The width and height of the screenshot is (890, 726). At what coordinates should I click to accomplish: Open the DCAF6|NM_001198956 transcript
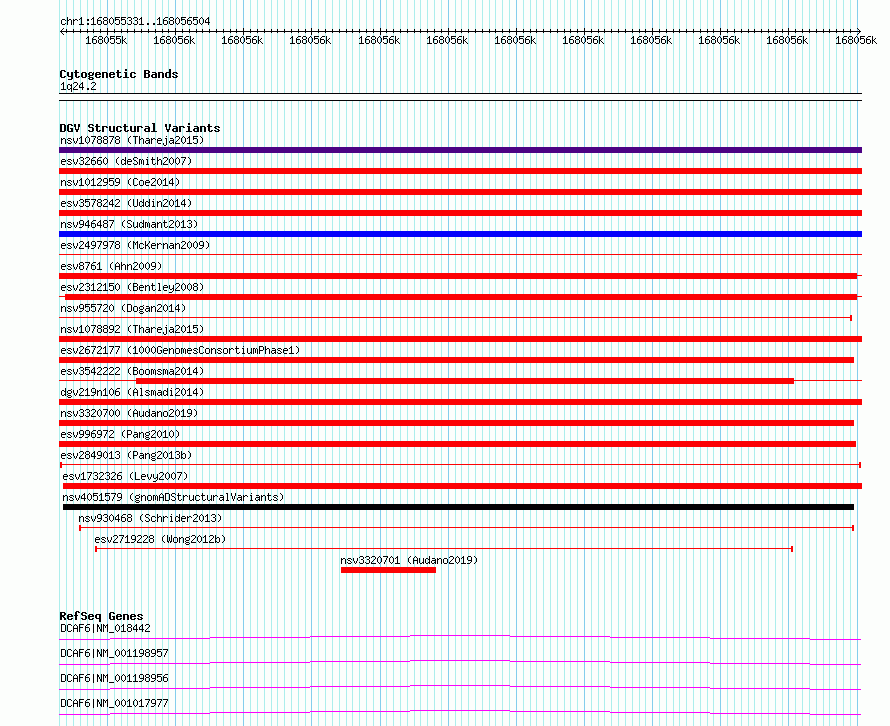click(114, 678)
